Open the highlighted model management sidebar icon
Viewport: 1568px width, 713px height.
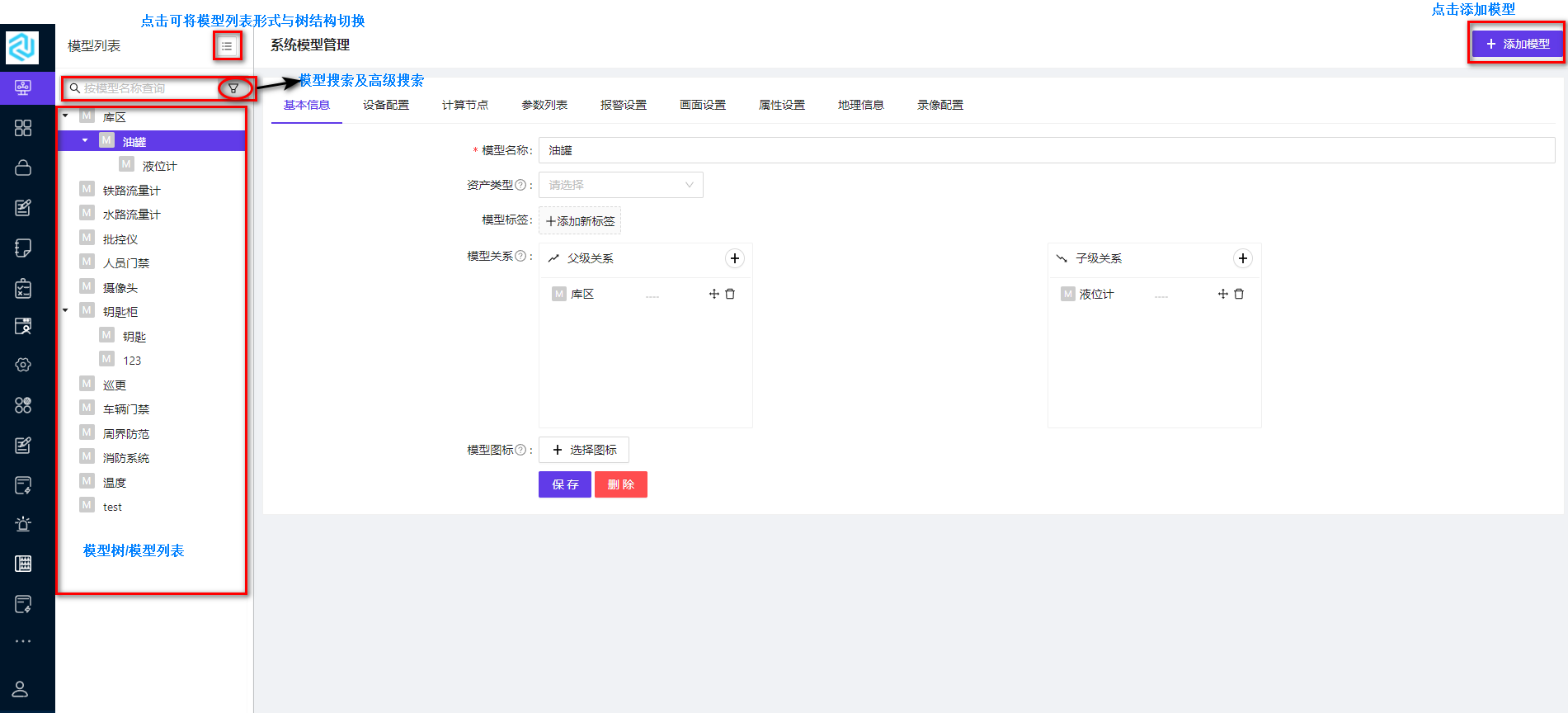point(23,87)
